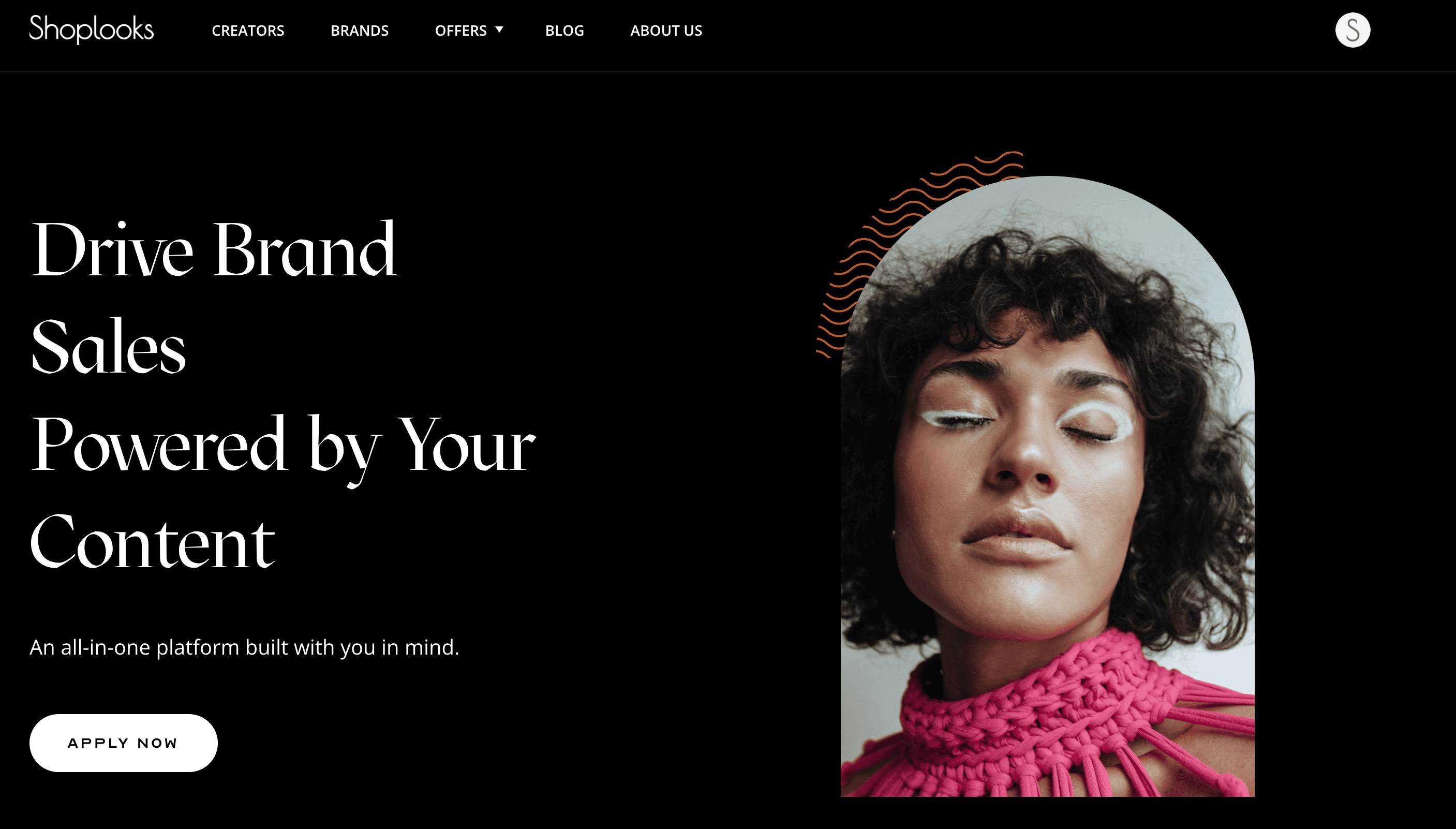Select the arched hero portrait image
Viewport: 1456px width, 829px height.
(x=1047, y=486)
